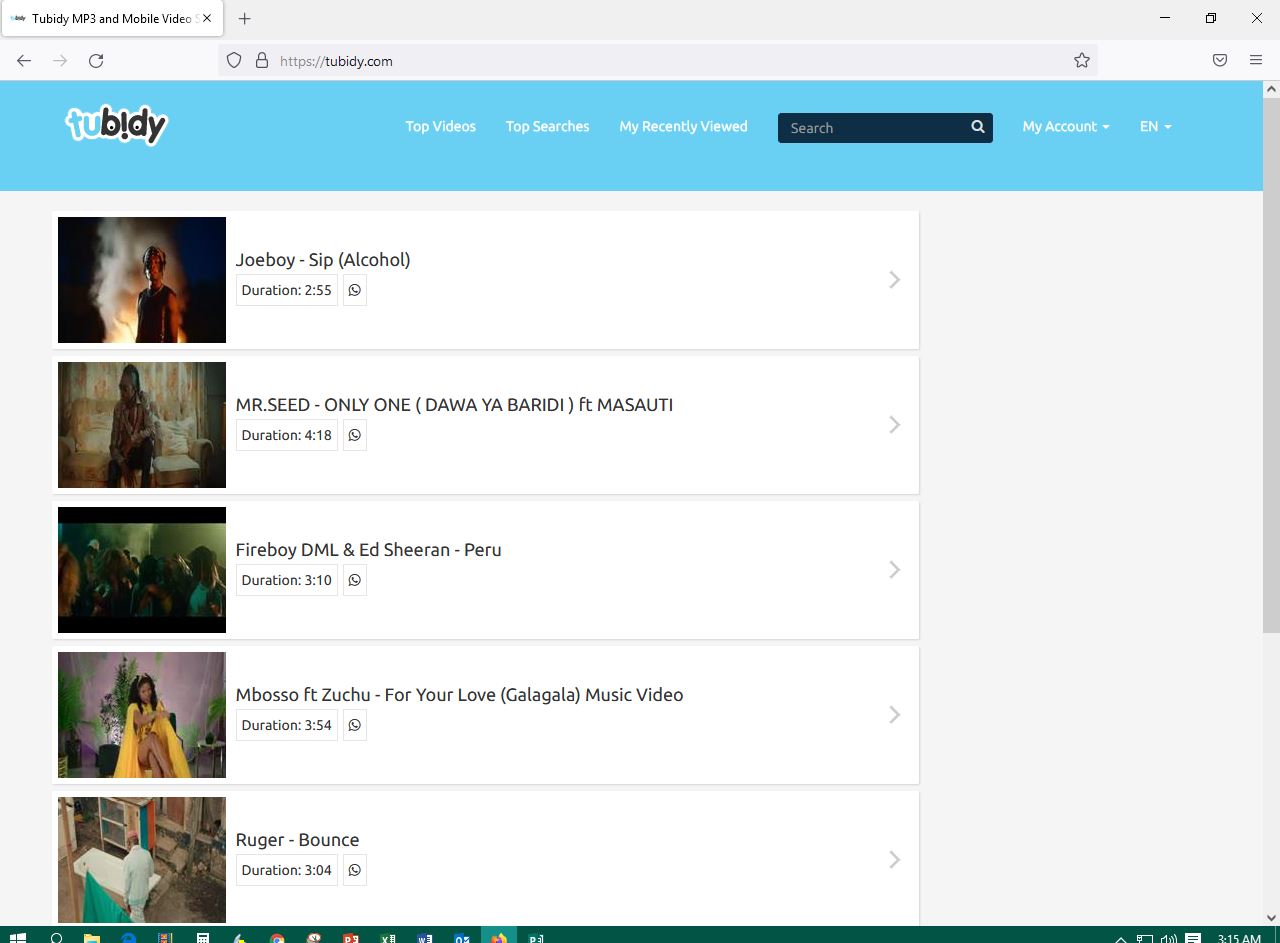Open the tracking protection shield icon
Image resolution: width=1280 pixels, height=943 pixels.
234,61
